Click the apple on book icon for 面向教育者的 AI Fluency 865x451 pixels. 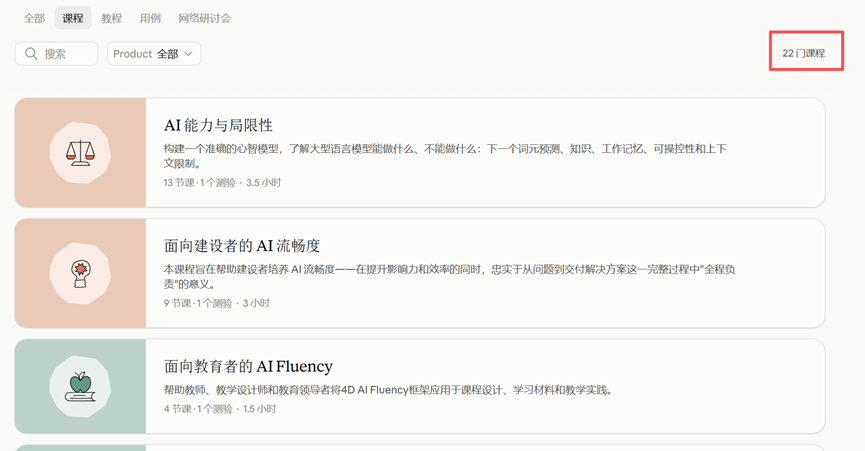click(x=81, y=386)
